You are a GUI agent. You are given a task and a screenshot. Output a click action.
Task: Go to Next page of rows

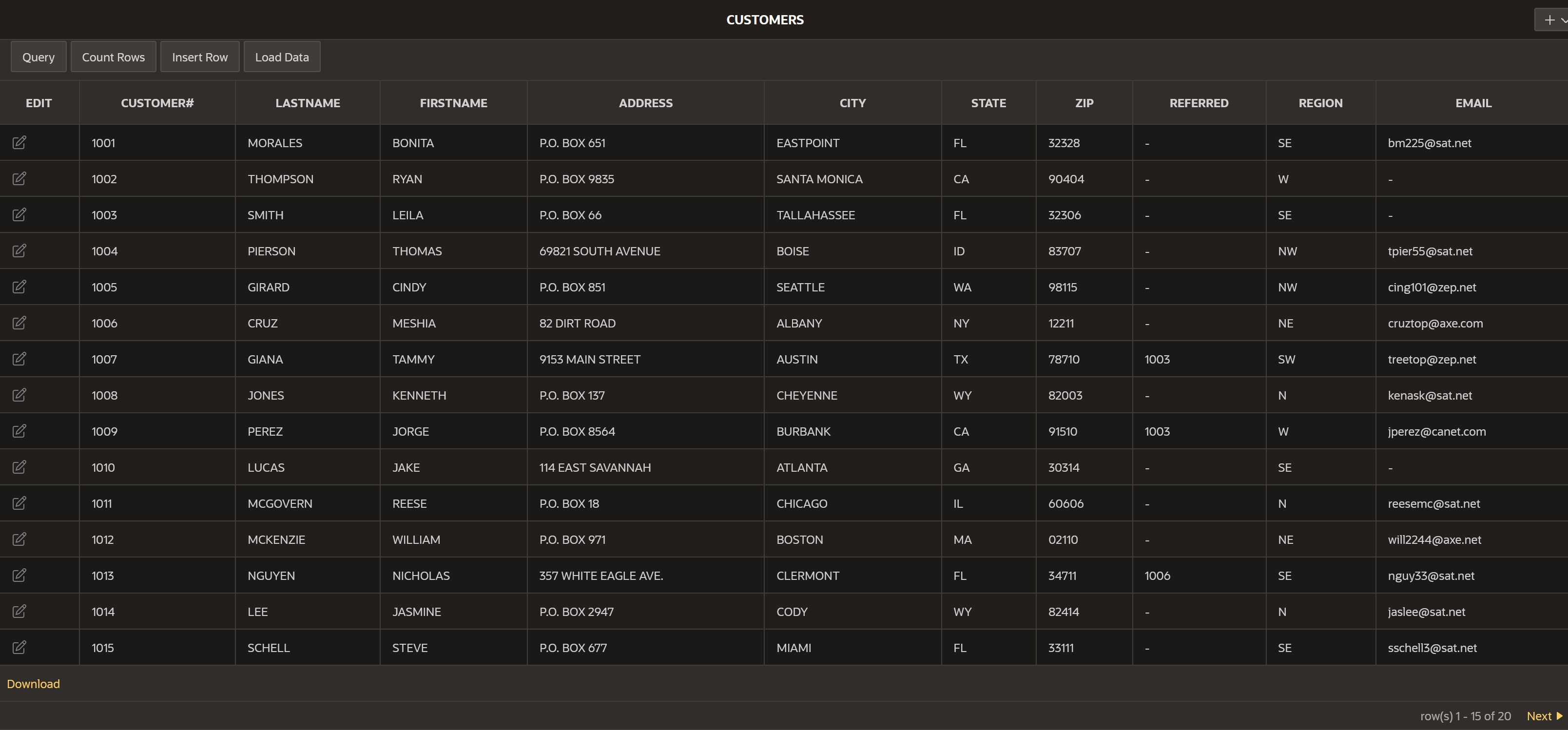coord(1544,716)
